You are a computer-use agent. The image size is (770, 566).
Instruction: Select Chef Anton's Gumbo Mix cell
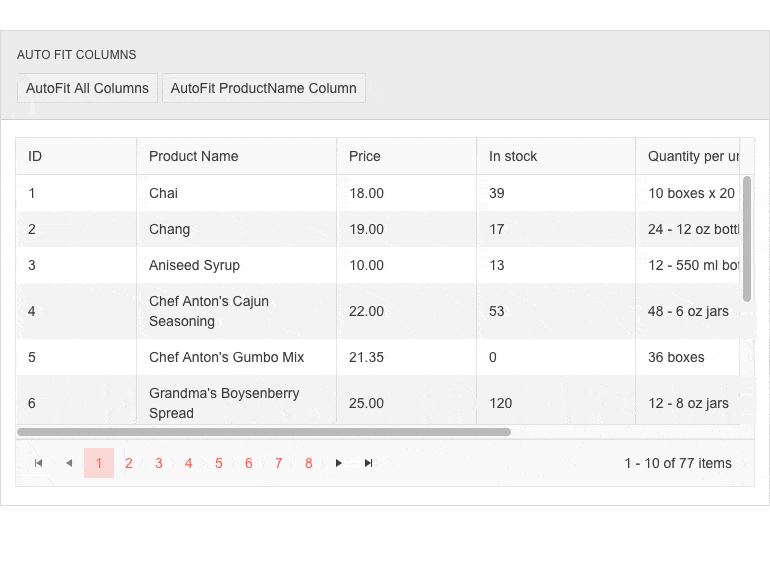237,357
